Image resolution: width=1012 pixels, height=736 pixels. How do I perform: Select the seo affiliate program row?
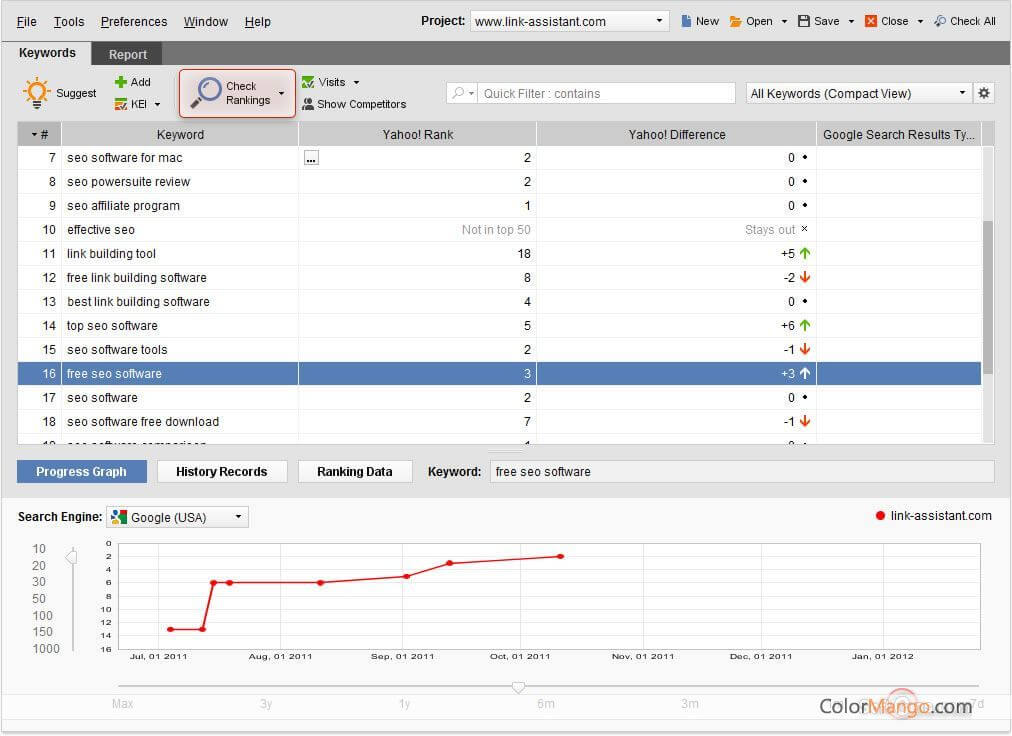(500, 206)
